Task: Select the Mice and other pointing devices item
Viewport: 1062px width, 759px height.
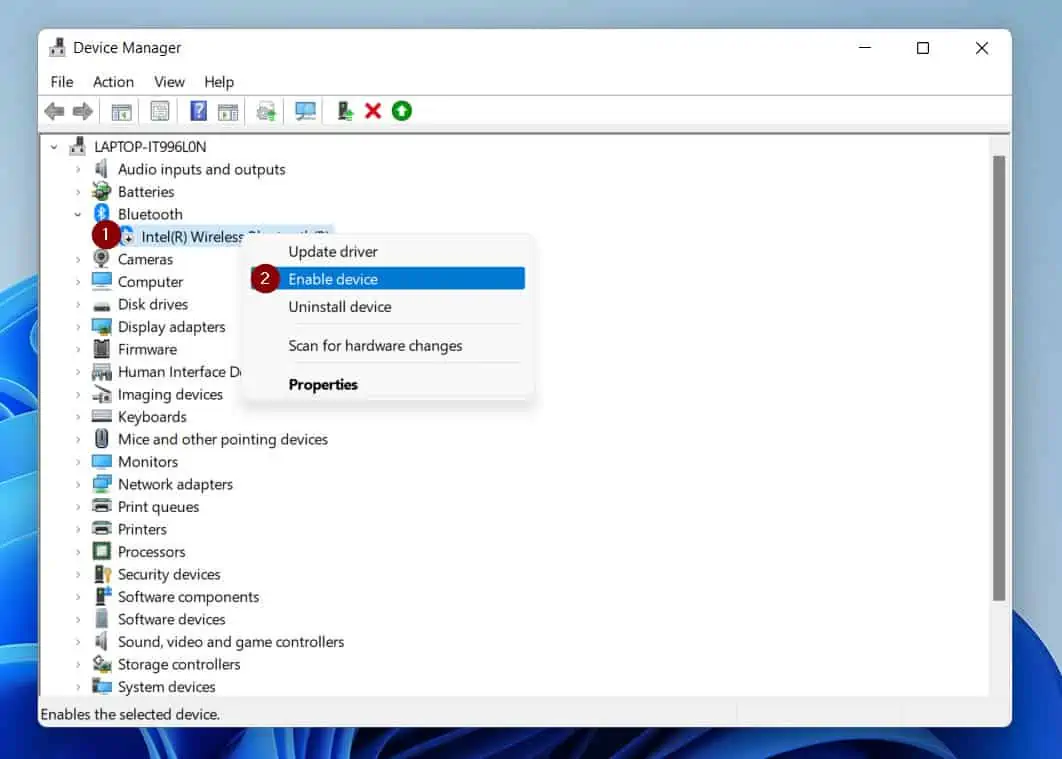Action: click(x=222, y=439)
